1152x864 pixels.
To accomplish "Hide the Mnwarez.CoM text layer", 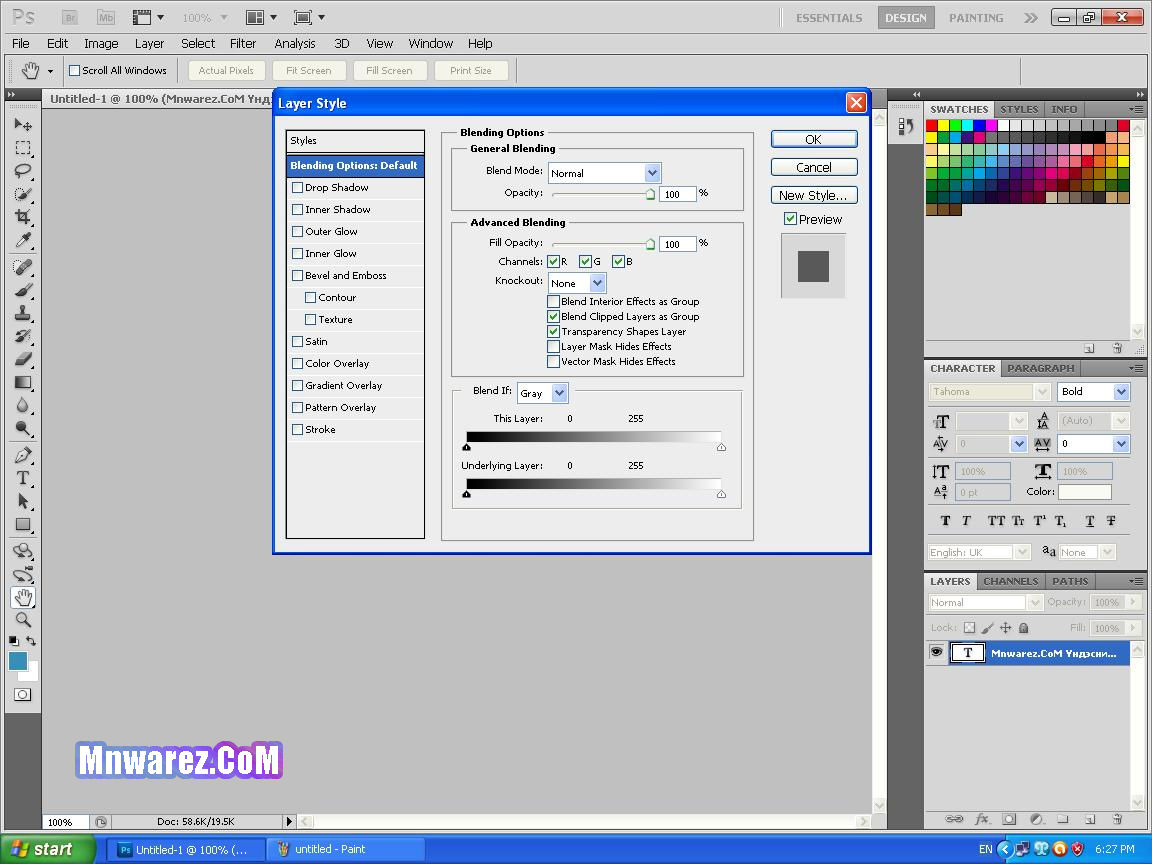I will coord(936,652).
